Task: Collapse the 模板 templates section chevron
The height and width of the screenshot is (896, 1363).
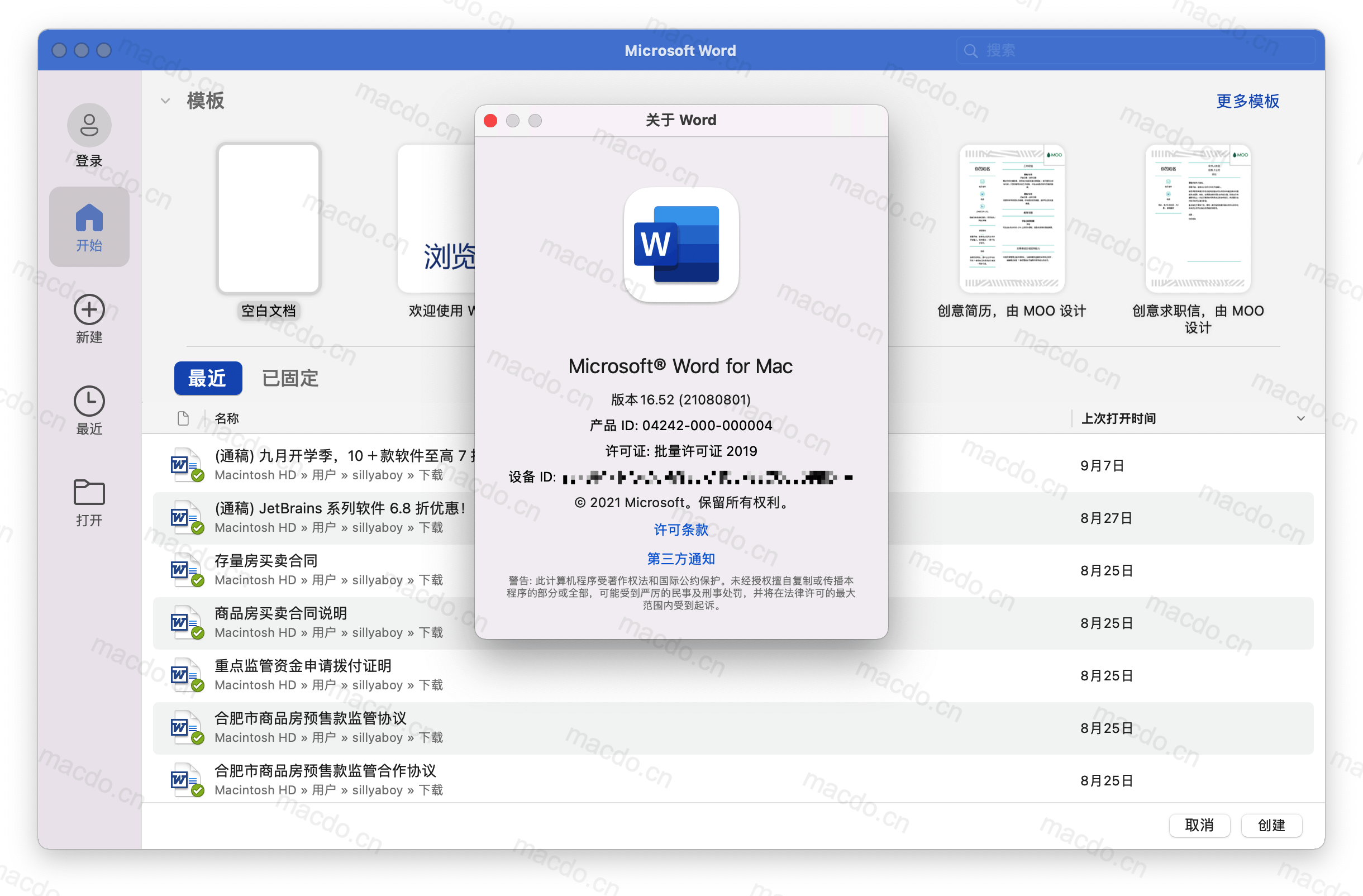Action: (165, 101)
